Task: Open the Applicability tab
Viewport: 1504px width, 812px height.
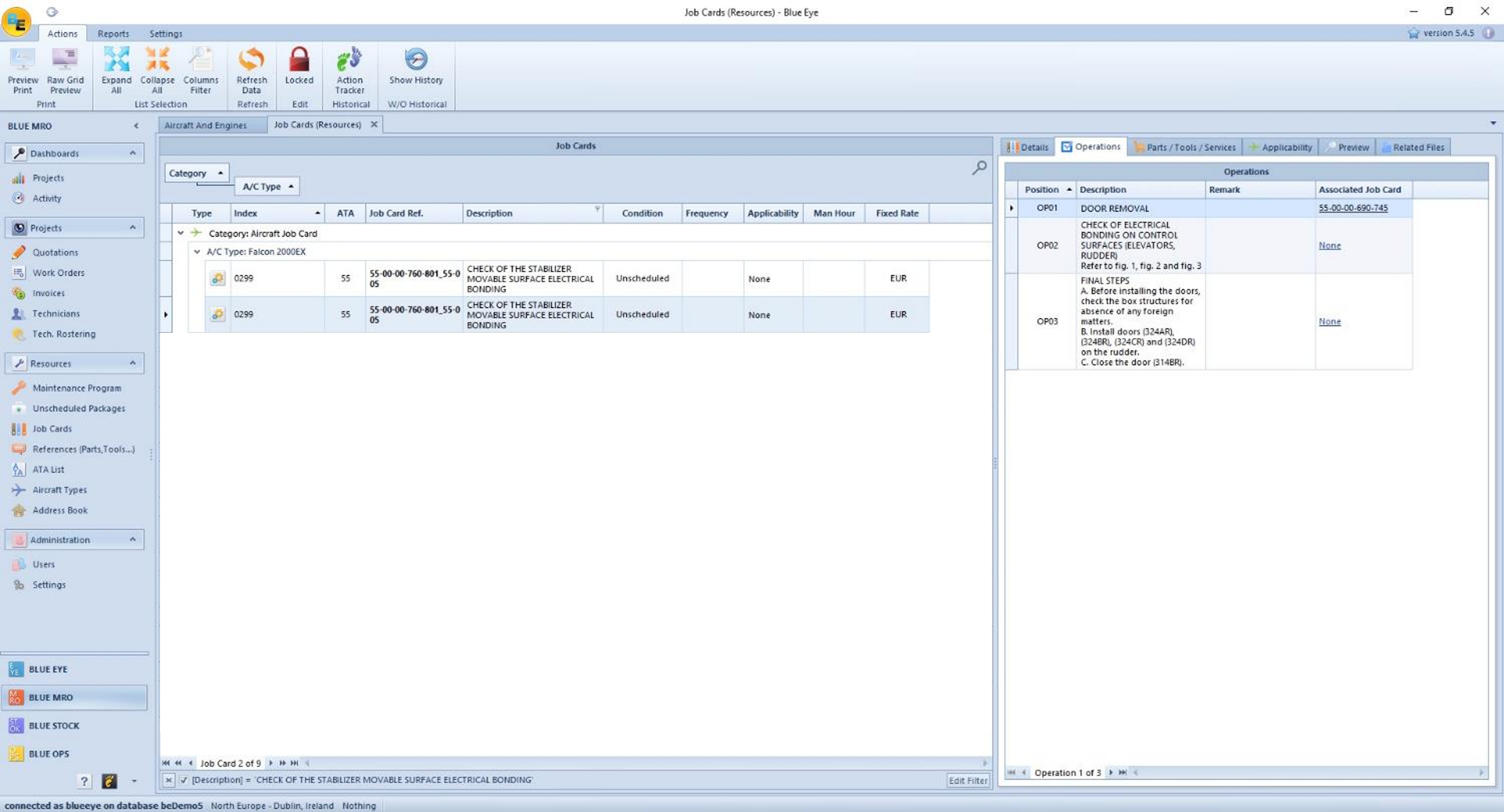Action: (1281, 147)
